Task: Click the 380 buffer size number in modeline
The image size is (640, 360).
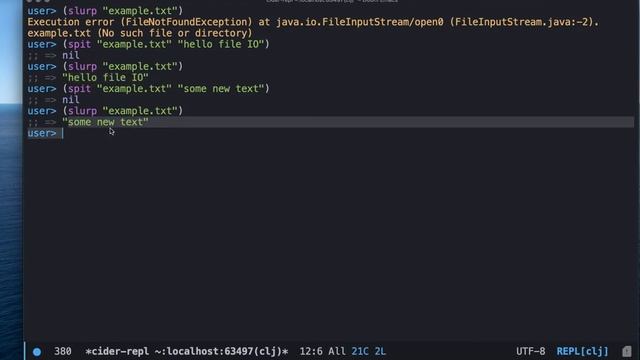Action: (x=62, y=351)
